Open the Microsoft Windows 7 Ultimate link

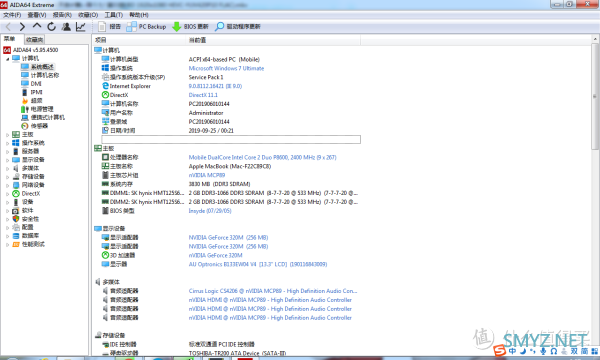coord(226,68)
